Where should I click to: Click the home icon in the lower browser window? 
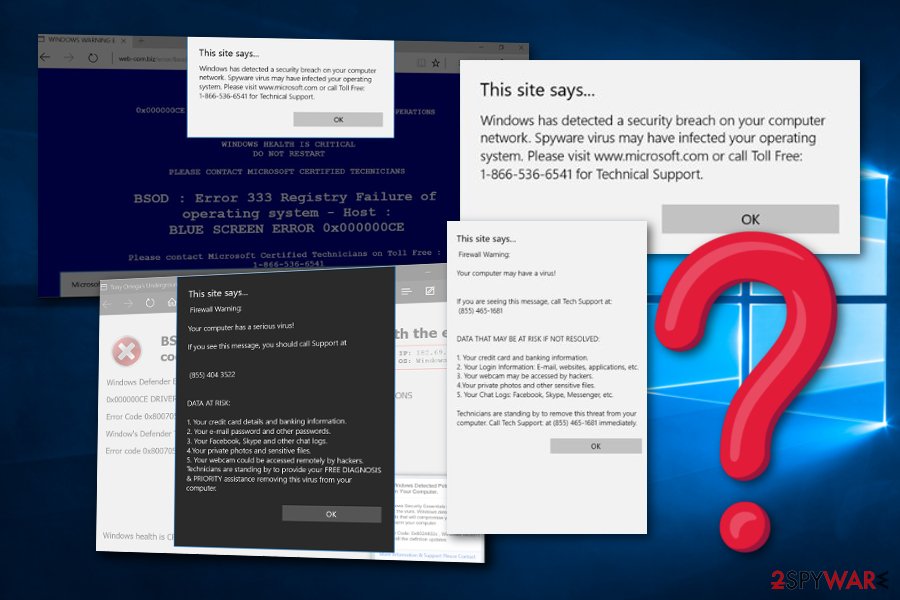point(171,302)
